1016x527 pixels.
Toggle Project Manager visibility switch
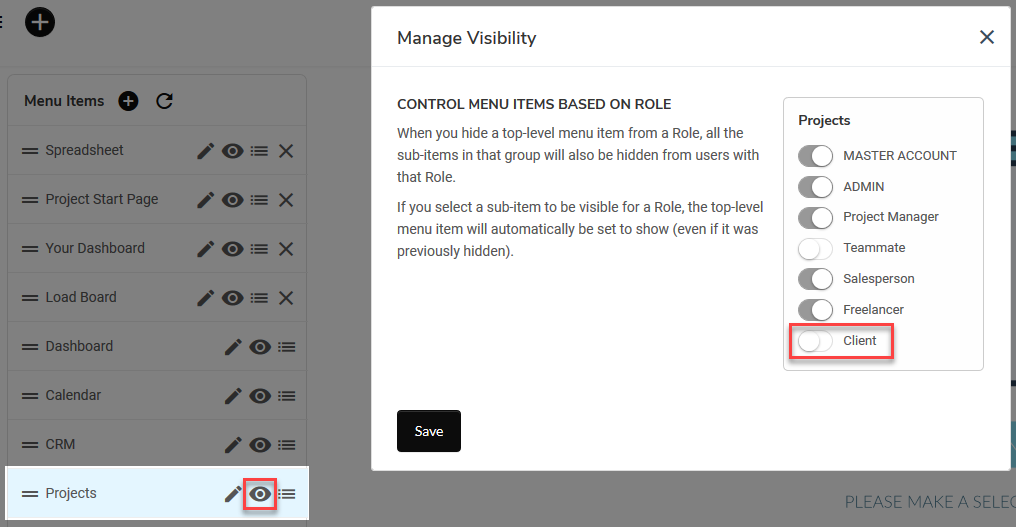(815, 217)
